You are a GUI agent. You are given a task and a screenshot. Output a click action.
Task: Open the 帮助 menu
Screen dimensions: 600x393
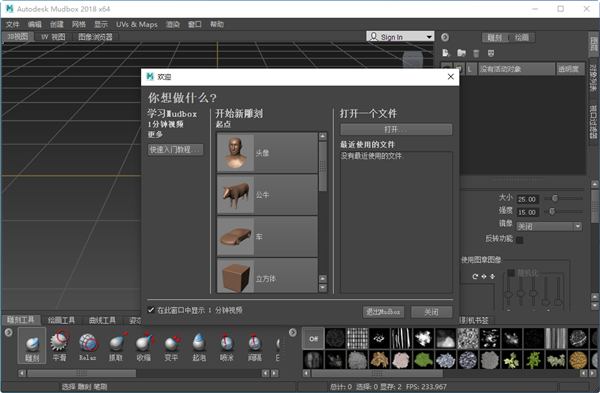pos(217,24)
